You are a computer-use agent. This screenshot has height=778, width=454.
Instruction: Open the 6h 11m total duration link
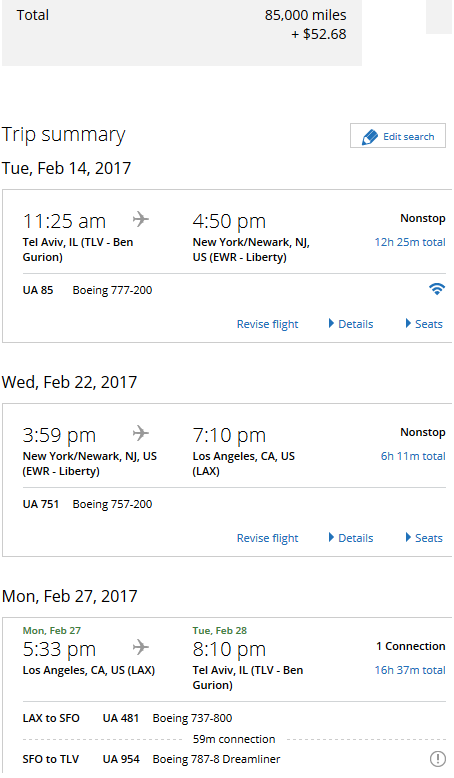point(413,456)
